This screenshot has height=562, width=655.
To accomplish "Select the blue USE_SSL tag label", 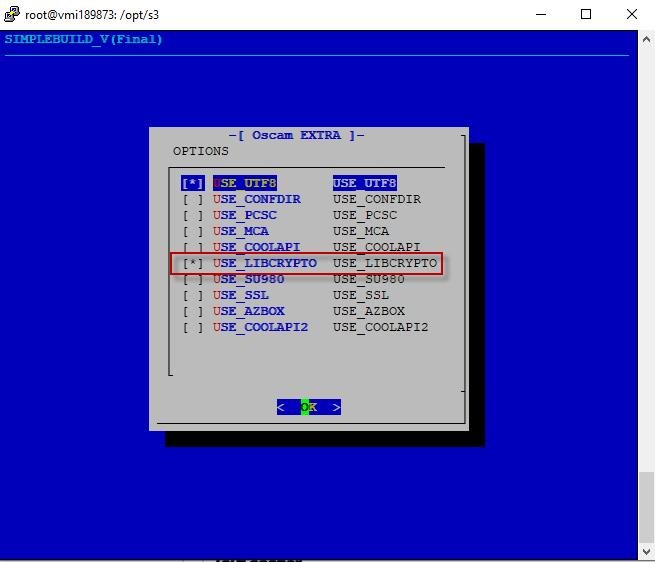I will tap(241, 295).
